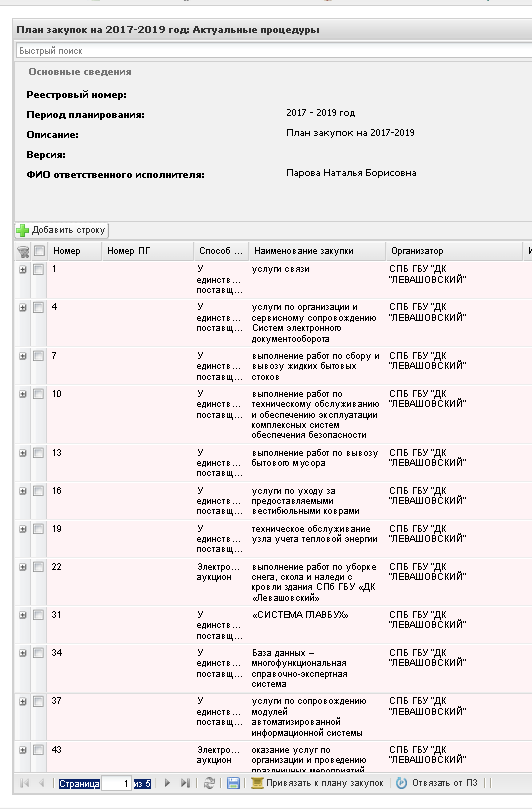Check the box for row number 13

tap(39, 453)
